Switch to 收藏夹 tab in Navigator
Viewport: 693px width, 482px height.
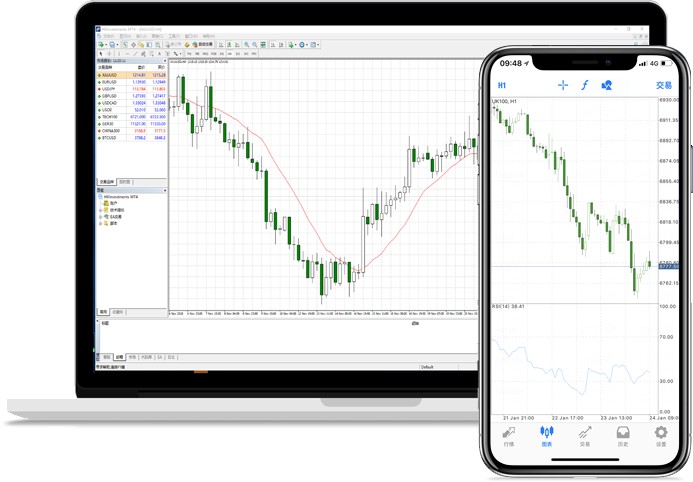tap(118, 312)
